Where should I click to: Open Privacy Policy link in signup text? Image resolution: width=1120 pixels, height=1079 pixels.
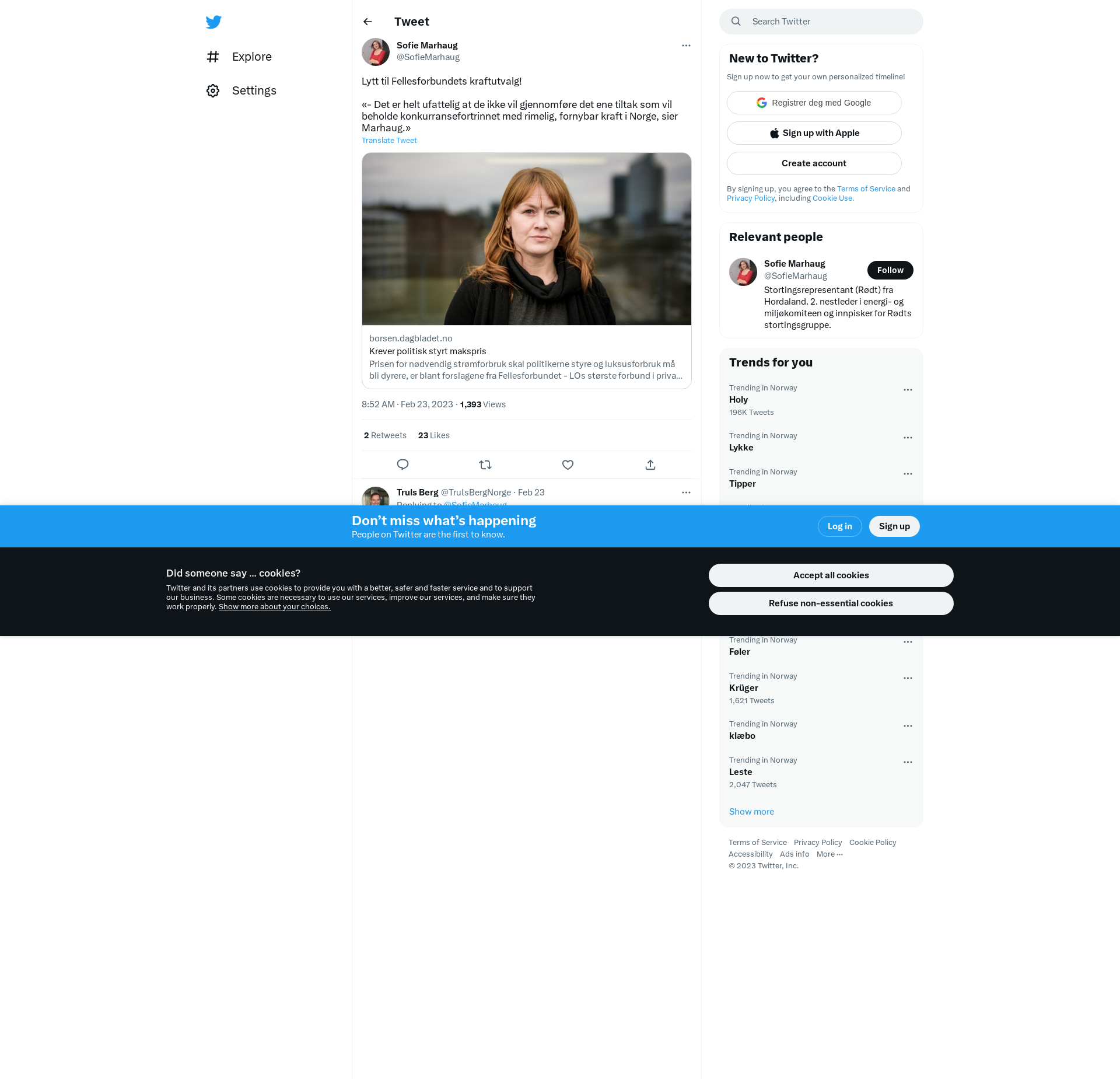point(751,198)
